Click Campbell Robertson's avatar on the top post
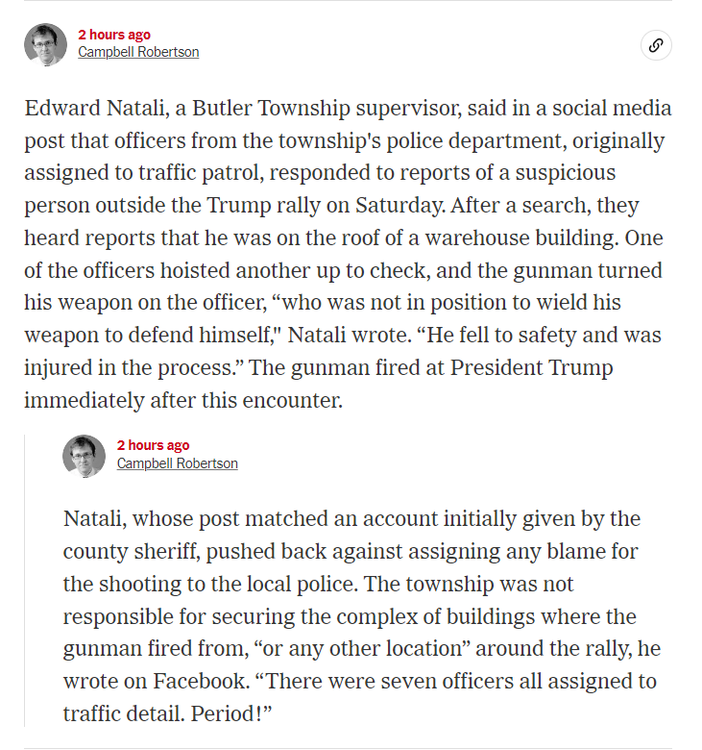This screenshot has width=702, height=750. [45, 45]
